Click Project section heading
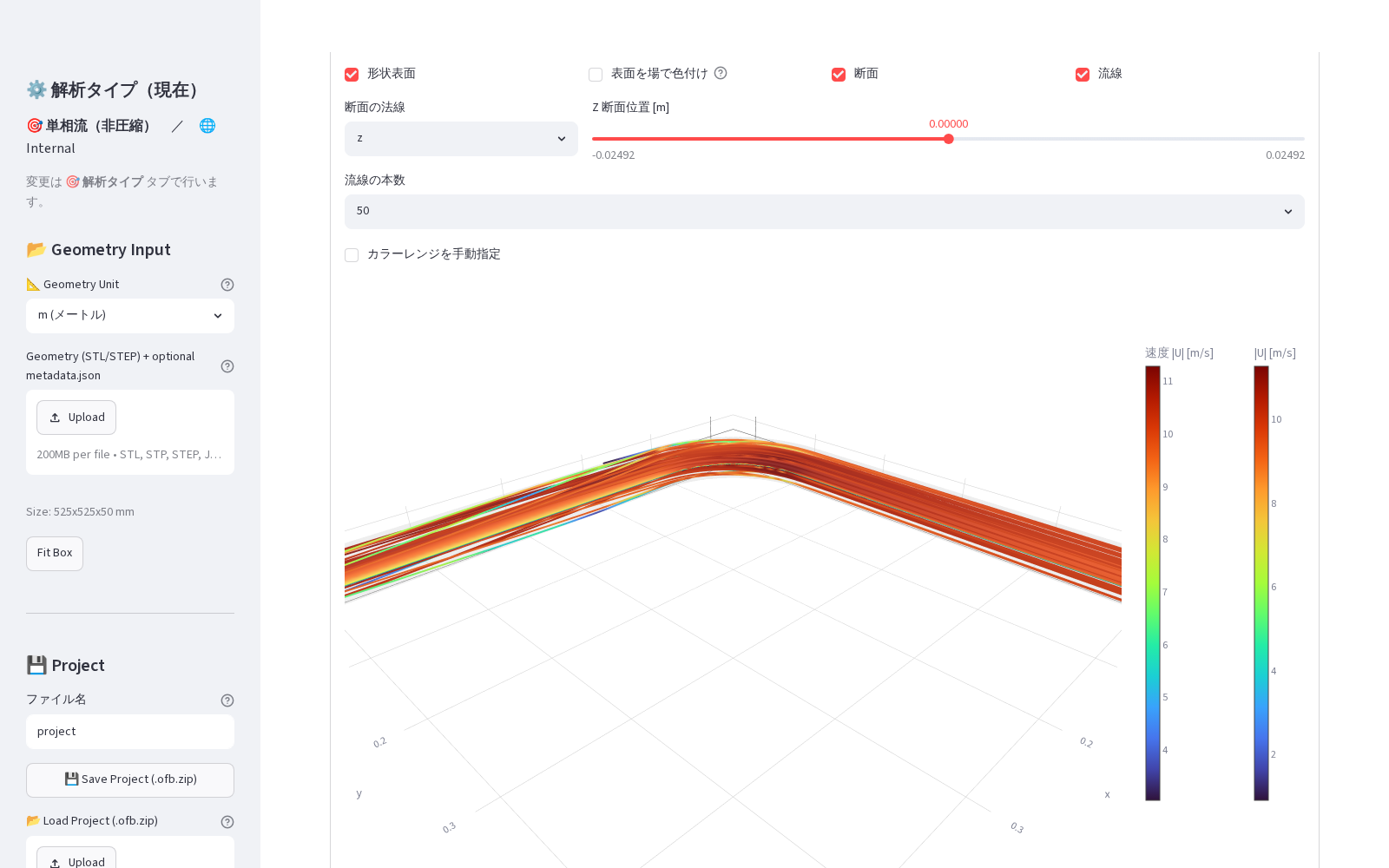 pyautogui.click(x=65, y=666)
